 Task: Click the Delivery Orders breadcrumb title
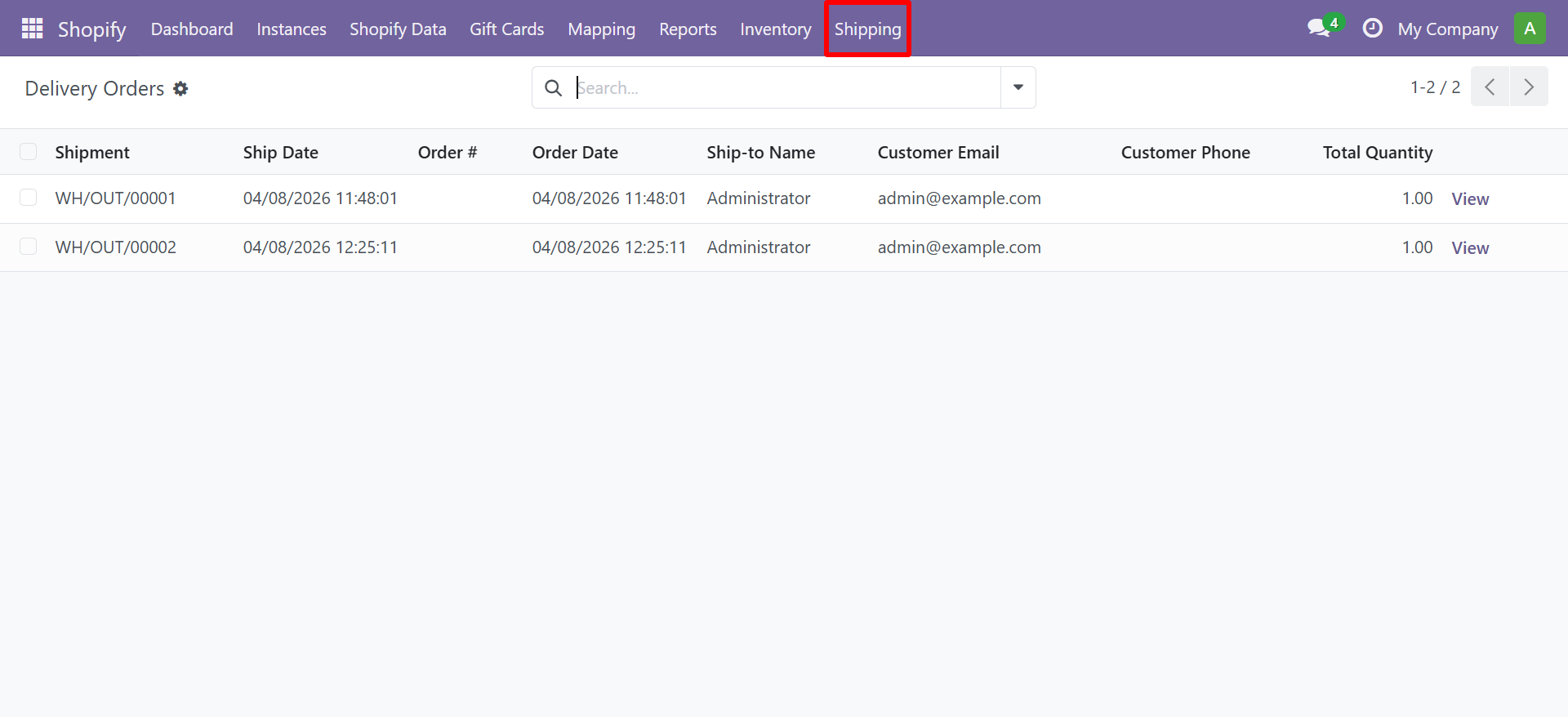(95, 88)
